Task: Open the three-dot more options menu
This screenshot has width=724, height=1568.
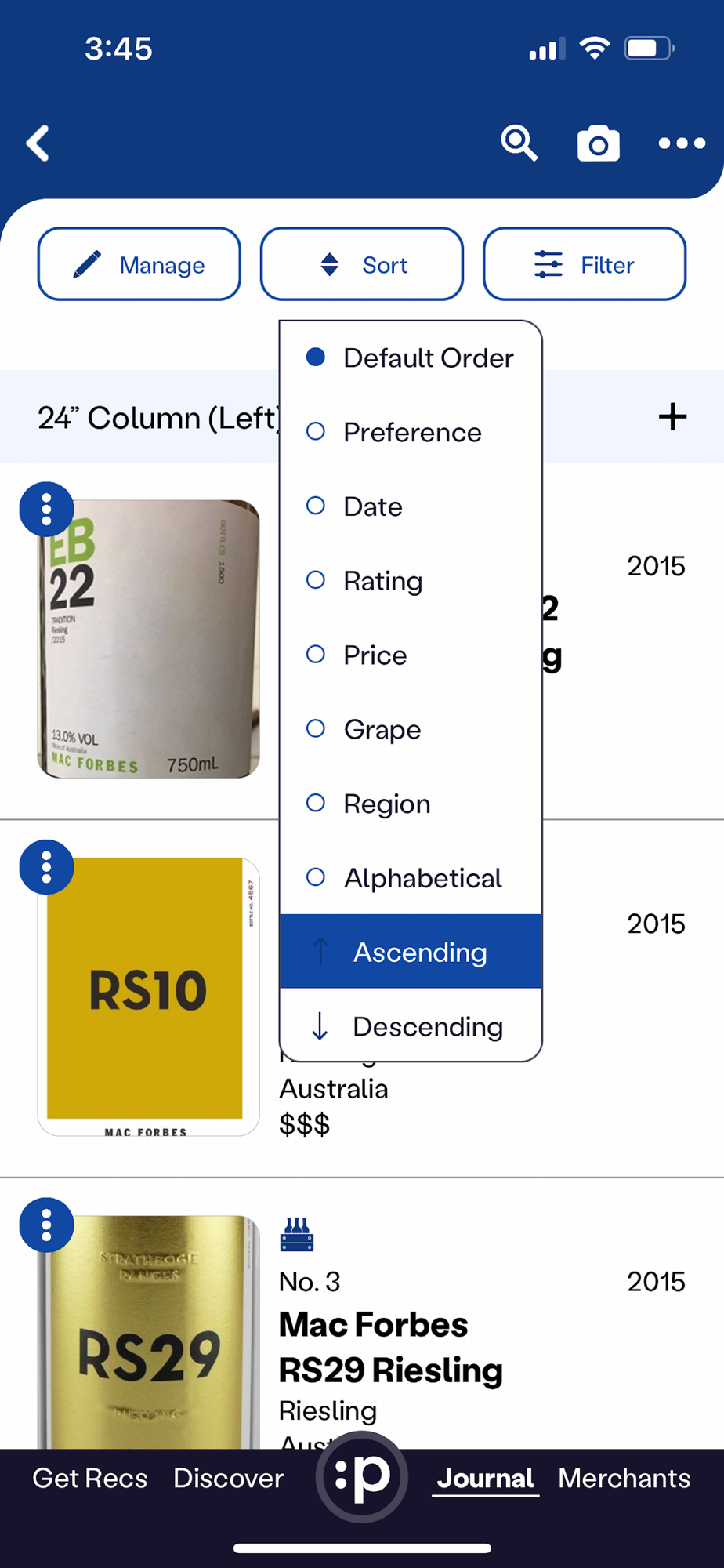Action: [x=682, y=143]
